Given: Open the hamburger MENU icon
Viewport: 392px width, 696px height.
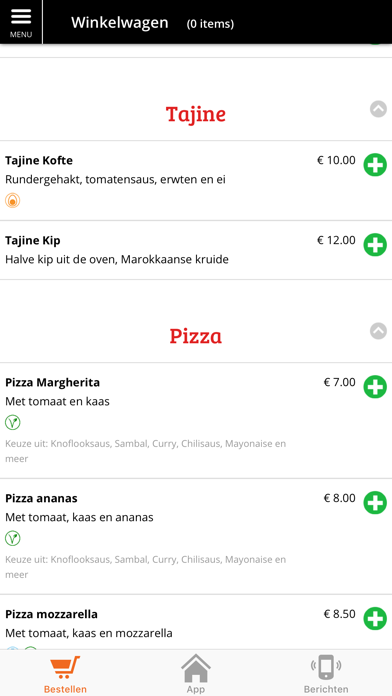Looking at the screenshot, I should [21, 22].
